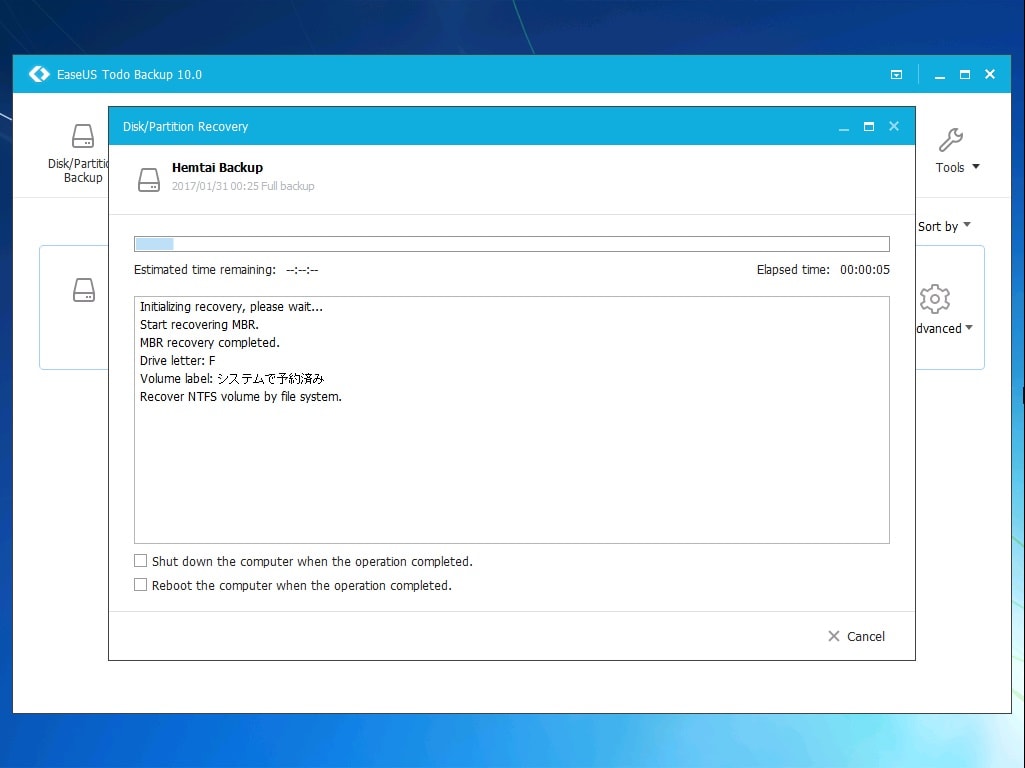
Task: Expand the Tools dropdown arrow
Action: 976,167
